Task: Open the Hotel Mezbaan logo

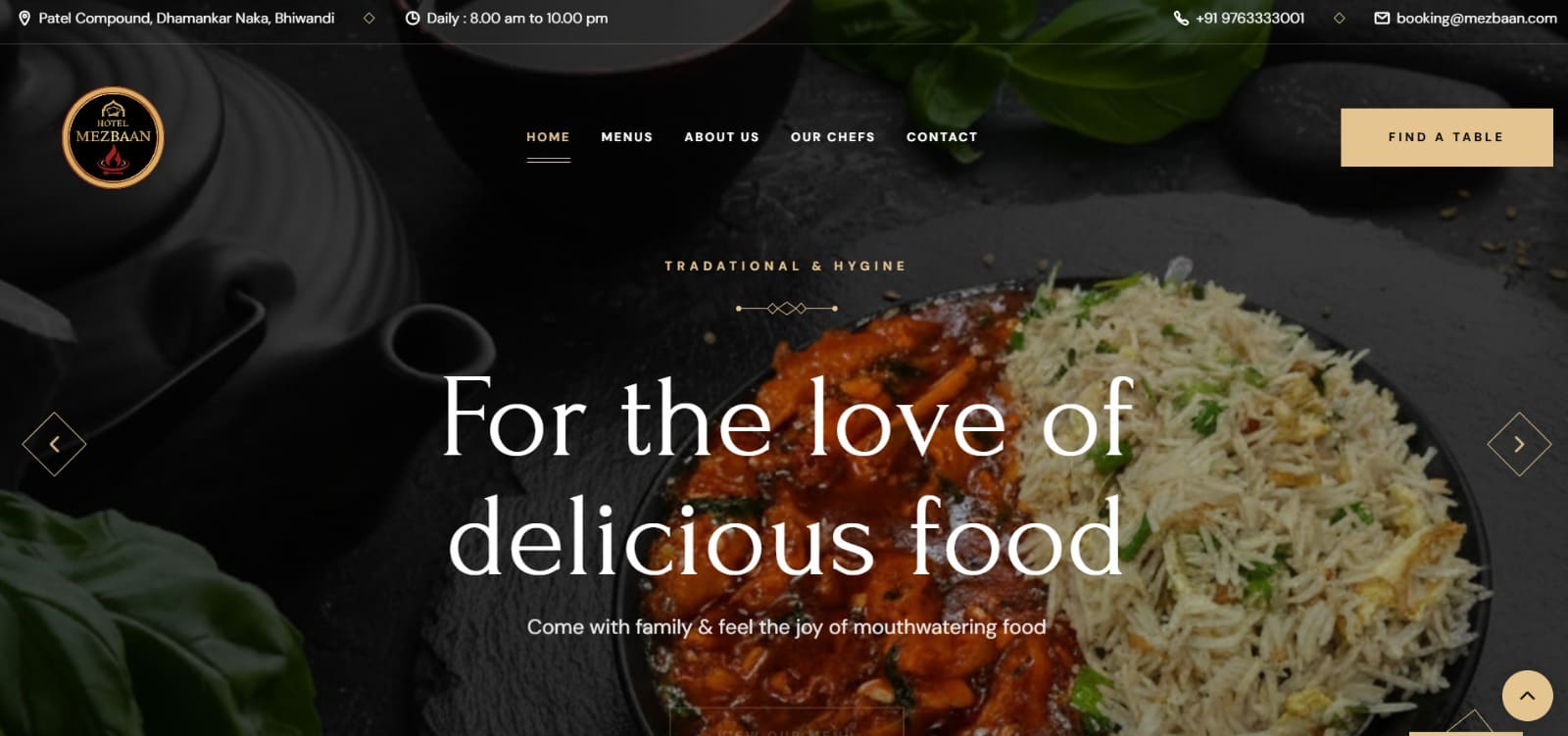Action: 113,137
